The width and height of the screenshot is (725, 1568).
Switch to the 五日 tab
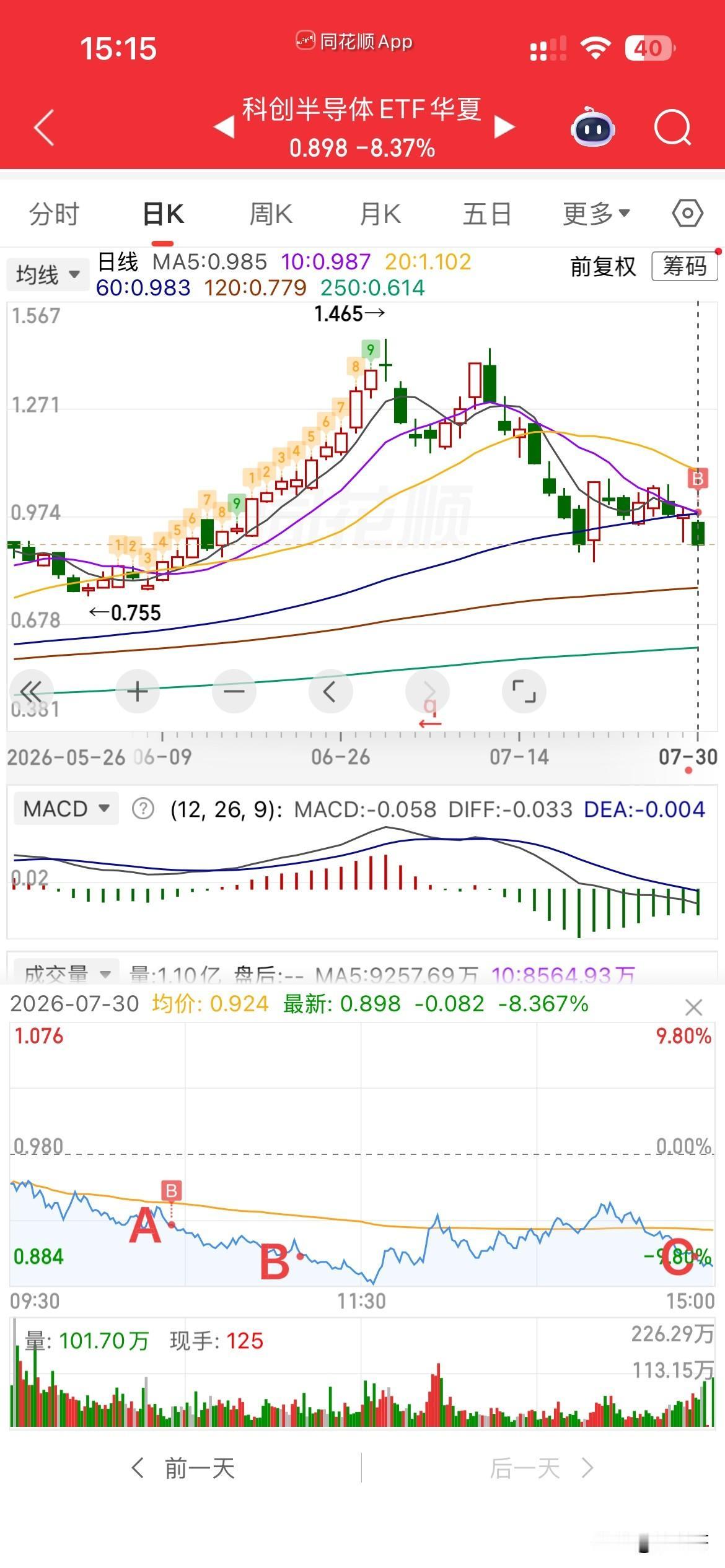click(x=487, y=214)
